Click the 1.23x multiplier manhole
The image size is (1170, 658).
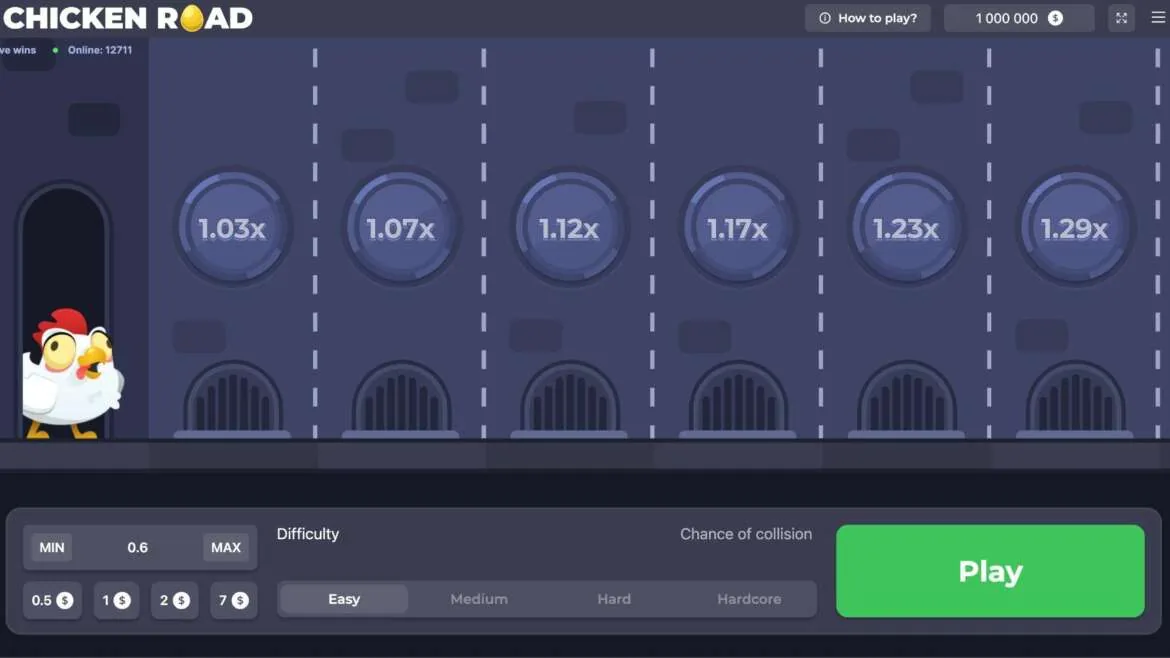(906, 228)
